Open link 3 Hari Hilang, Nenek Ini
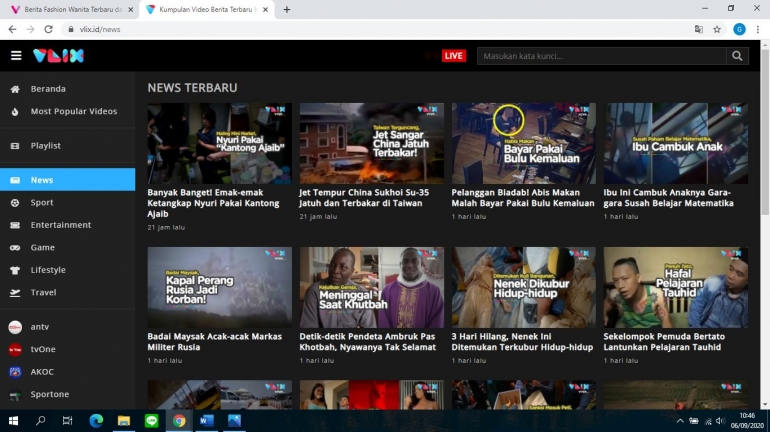 tap(522, 342)
